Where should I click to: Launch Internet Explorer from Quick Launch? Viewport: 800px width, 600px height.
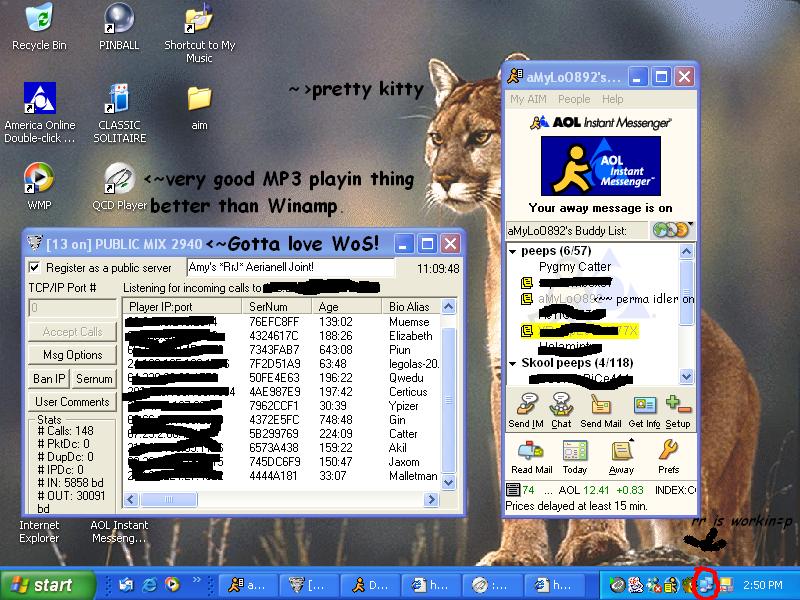(149, 584)
